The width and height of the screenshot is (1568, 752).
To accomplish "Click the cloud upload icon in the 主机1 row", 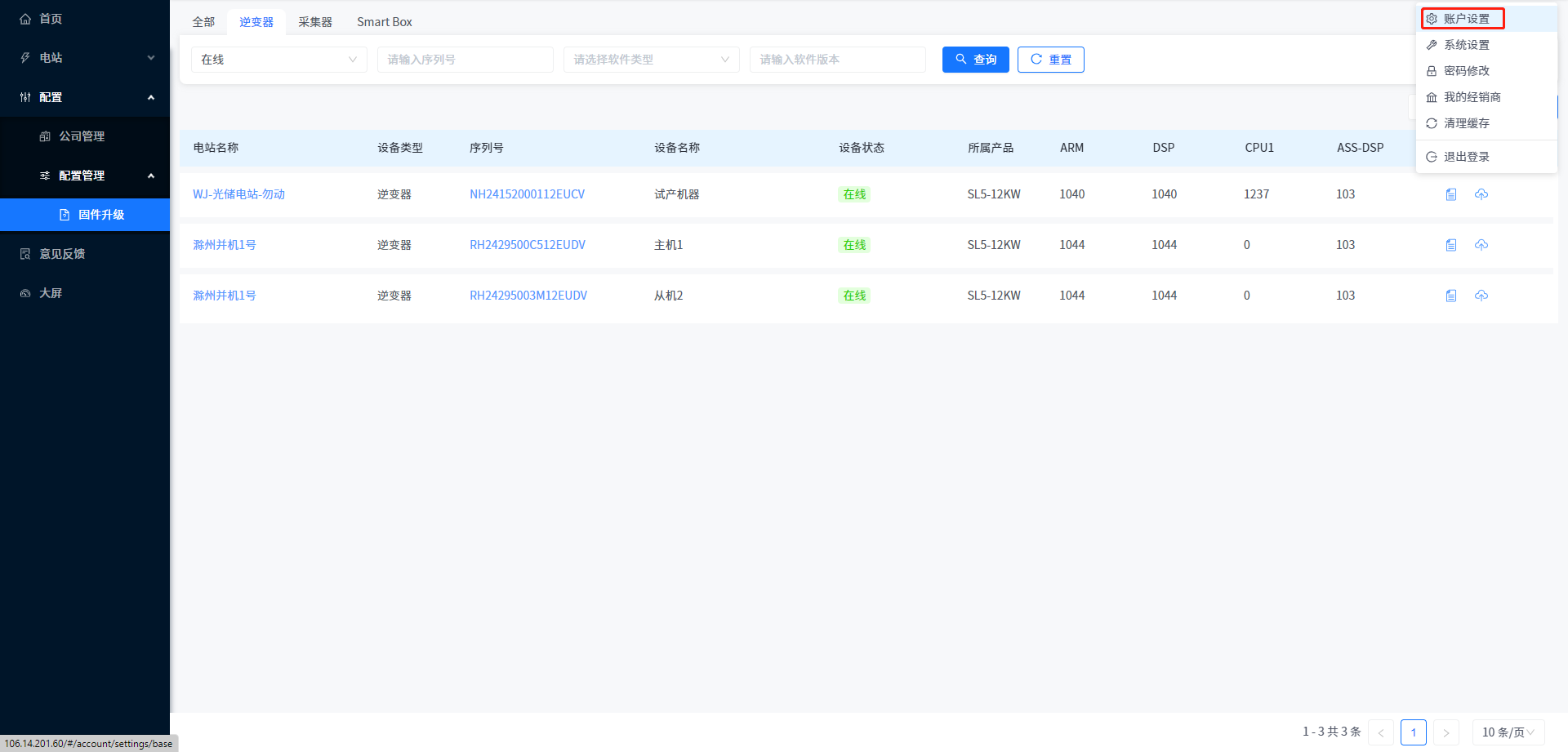I will (1481, 245).
